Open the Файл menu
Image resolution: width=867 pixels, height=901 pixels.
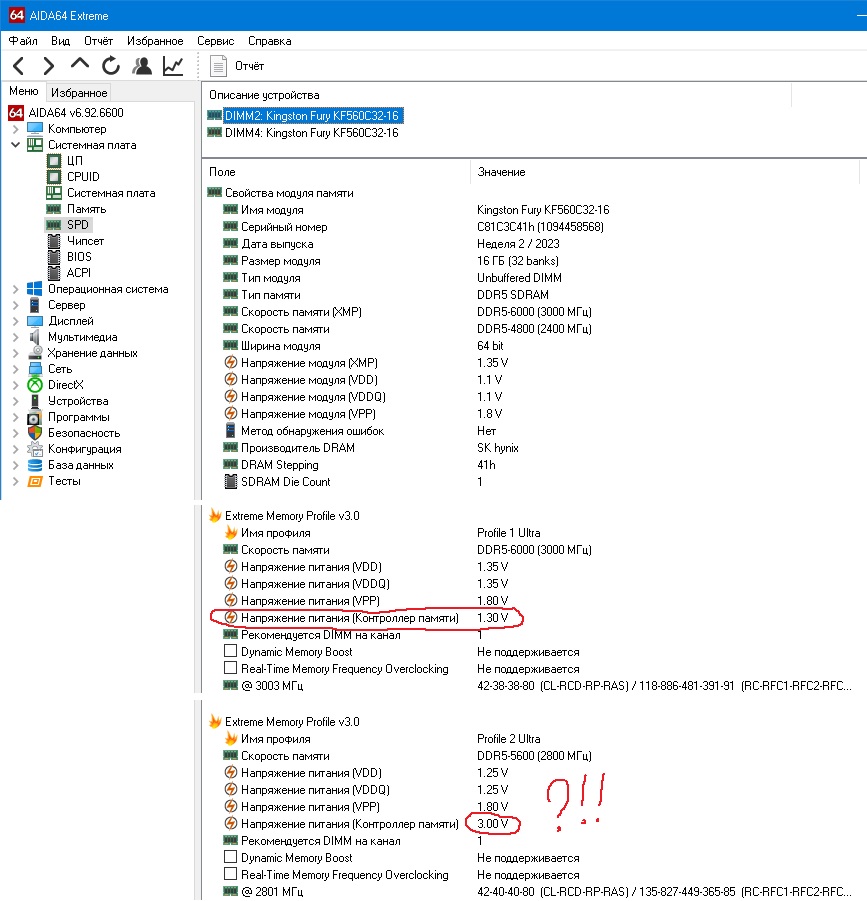23,41
